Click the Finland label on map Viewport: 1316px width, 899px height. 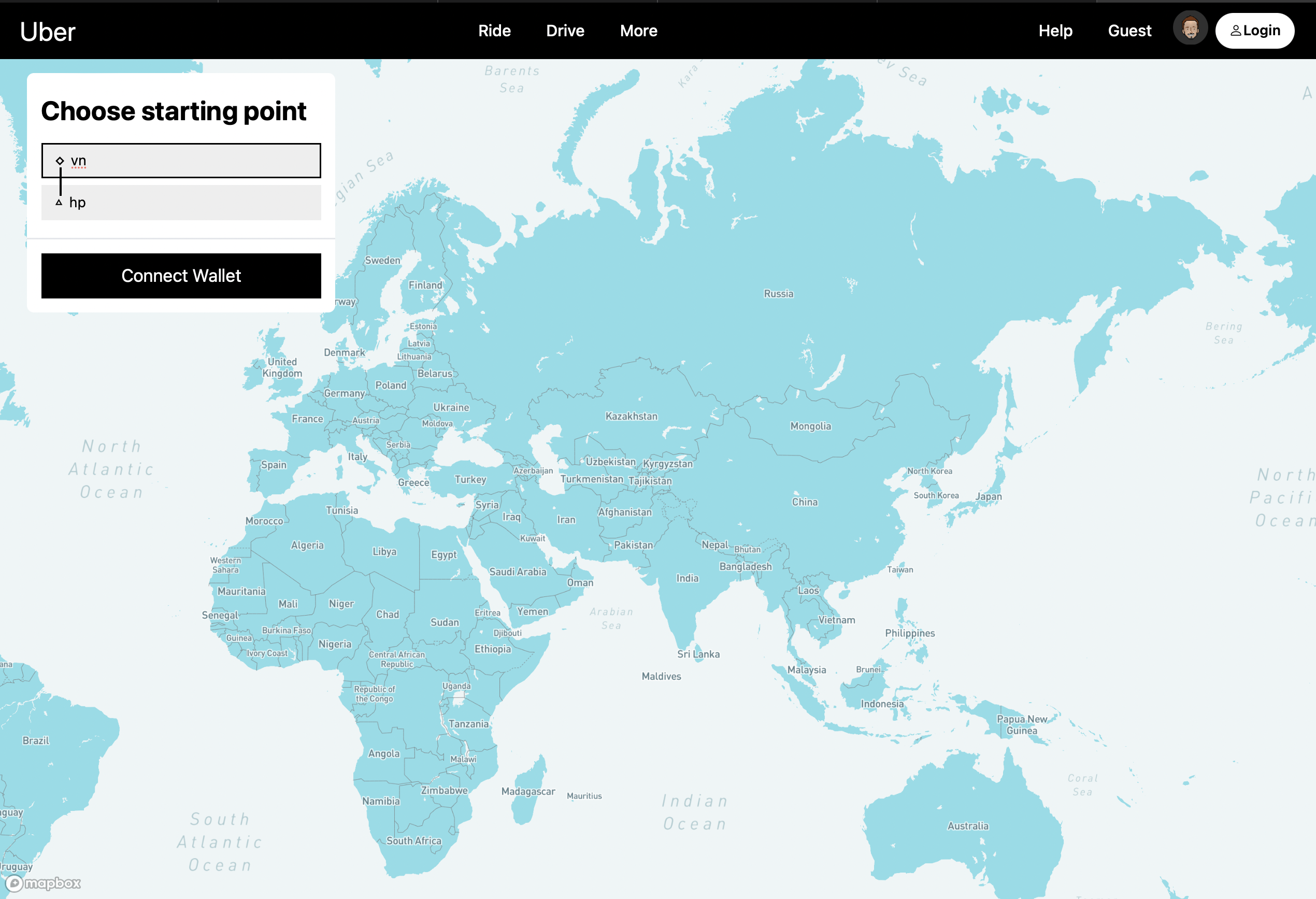(425, 285)
